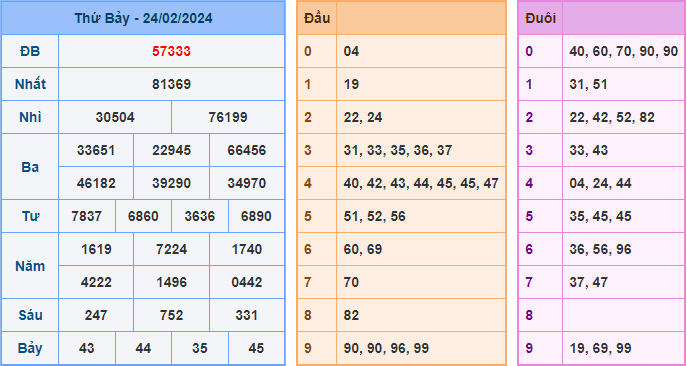Select sixth prize number 247
The width and height of the screenshot is (687, 366).
coord(96,315)
